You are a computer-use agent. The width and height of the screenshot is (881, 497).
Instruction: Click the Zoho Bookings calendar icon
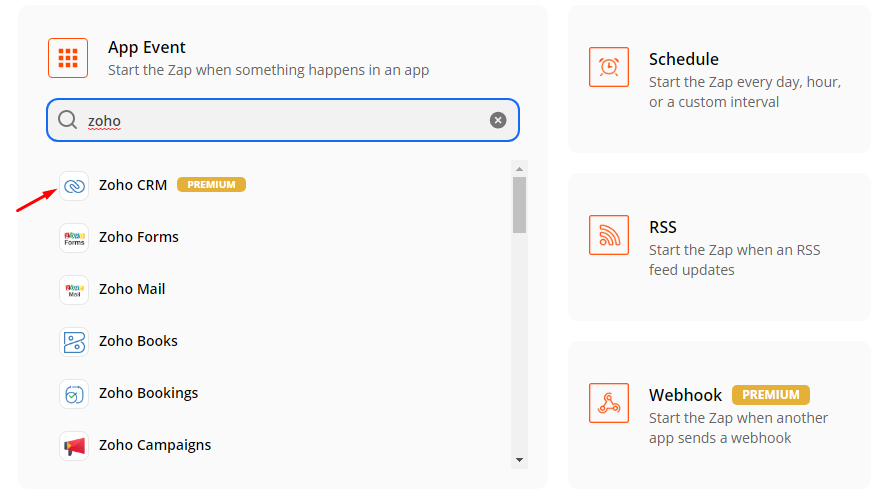pyautogui.click(x=74, y=394)
